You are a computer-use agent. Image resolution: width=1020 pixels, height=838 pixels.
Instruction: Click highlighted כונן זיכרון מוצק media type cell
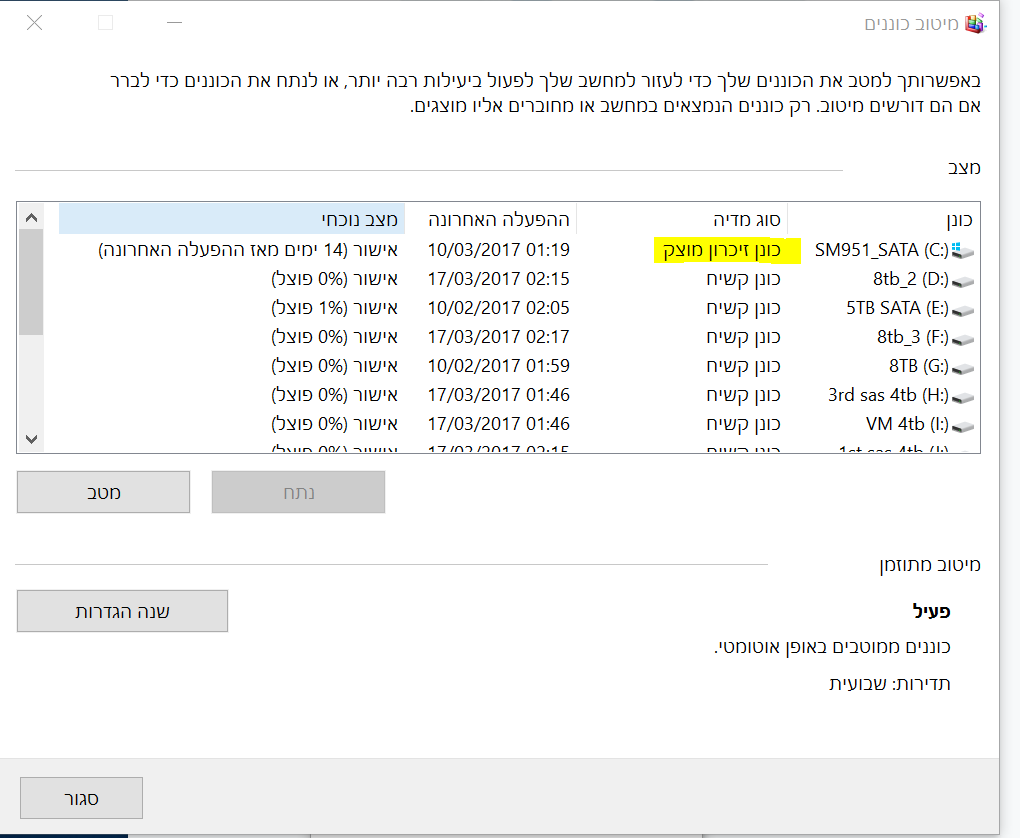tap(727, 250)
